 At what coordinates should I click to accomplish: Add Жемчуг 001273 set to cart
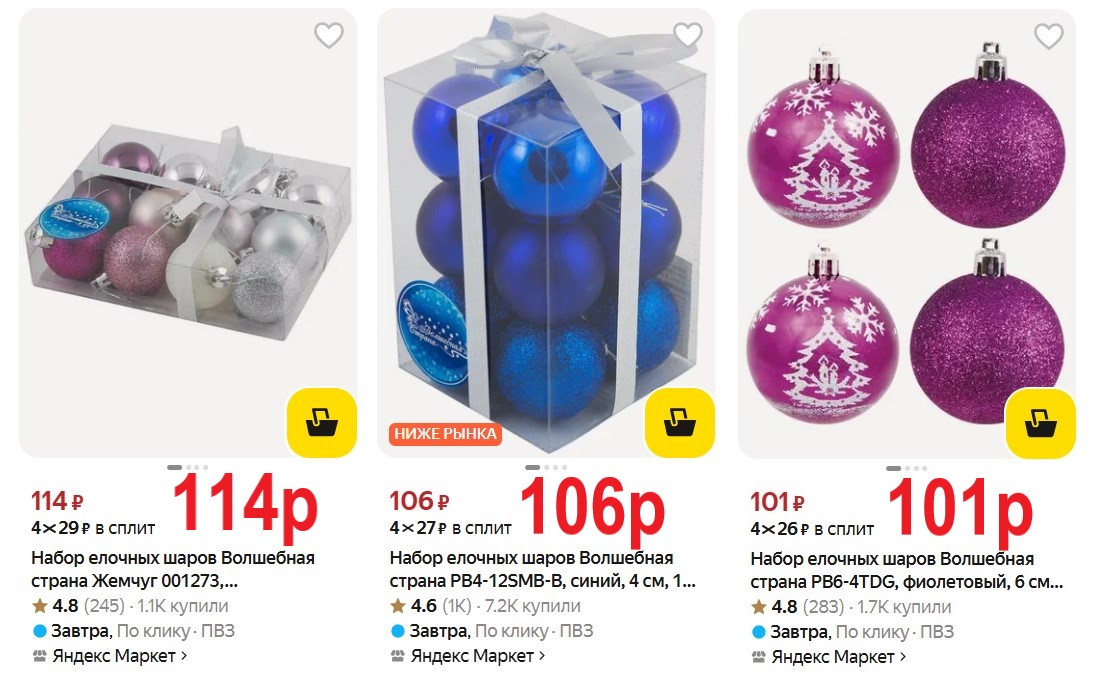[x=321, y=423]
